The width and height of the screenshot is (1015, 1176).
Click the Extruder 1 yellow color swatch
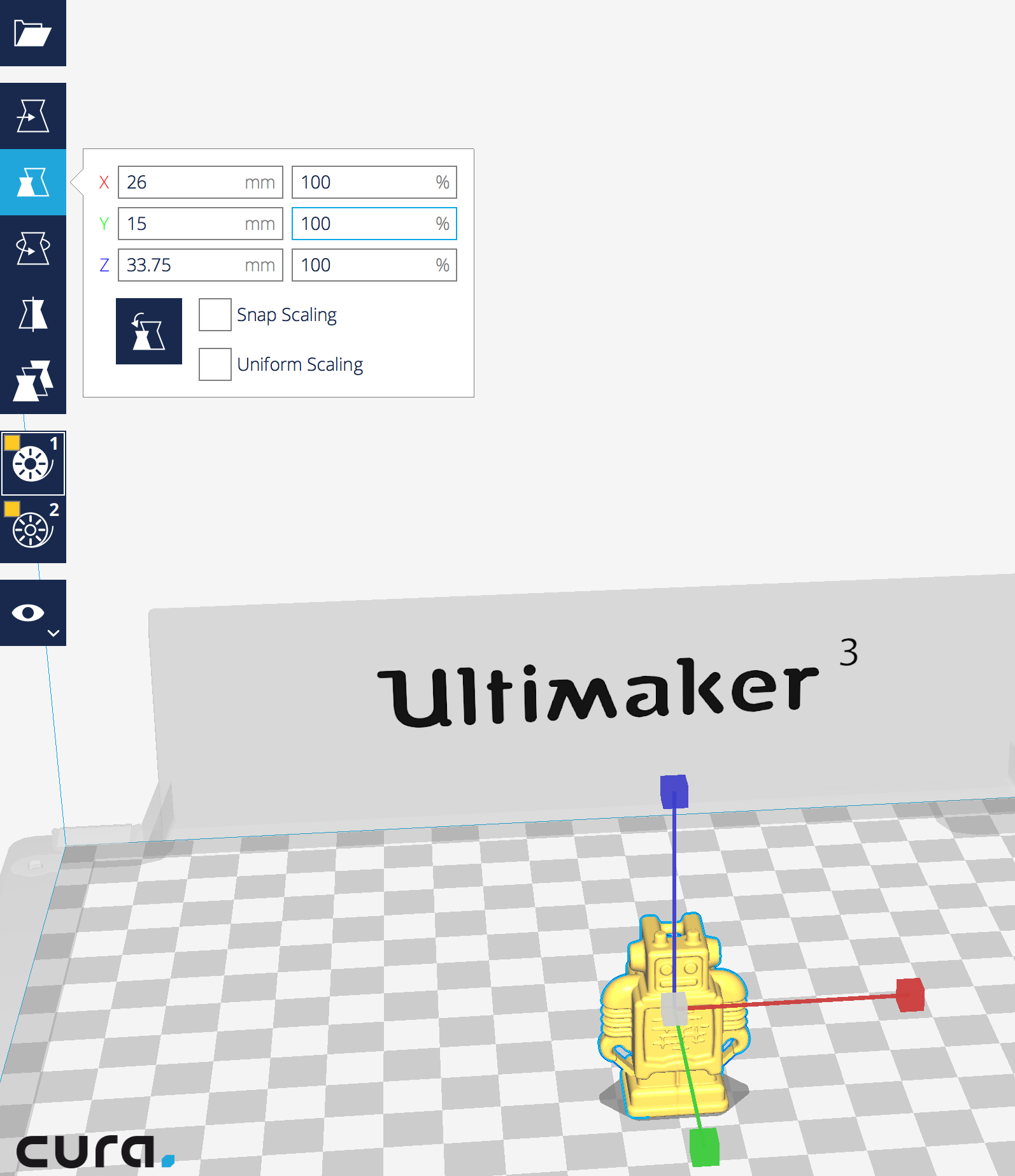[x=12, y=442]
